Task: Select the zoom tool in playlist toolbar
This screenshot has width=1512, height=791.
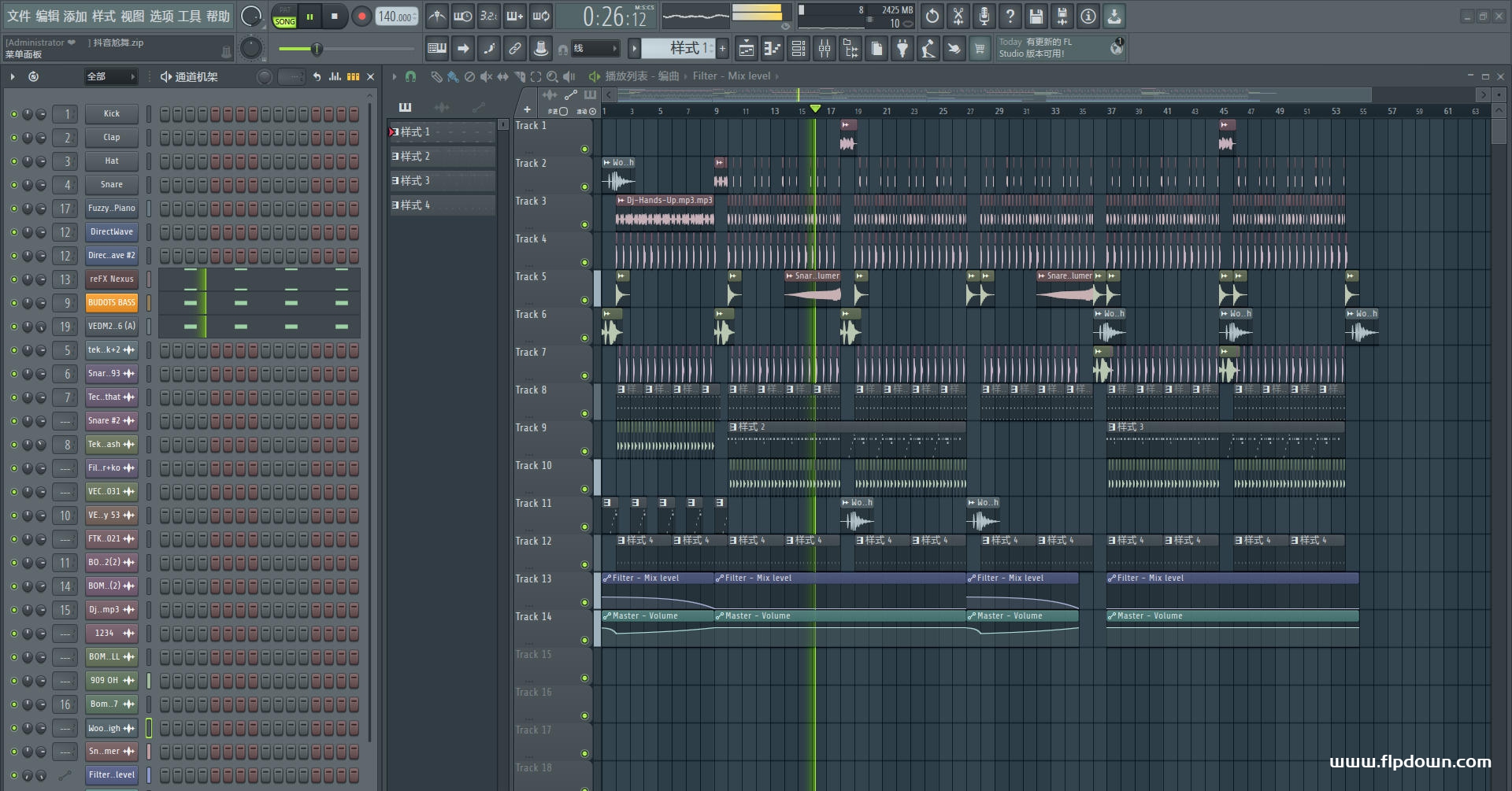Action: (x=552, y=76)
